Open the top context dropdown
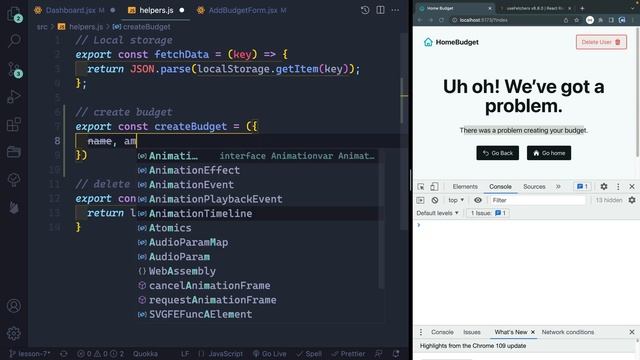This screenshot has height=360, width=640. (x=456, y=200)
